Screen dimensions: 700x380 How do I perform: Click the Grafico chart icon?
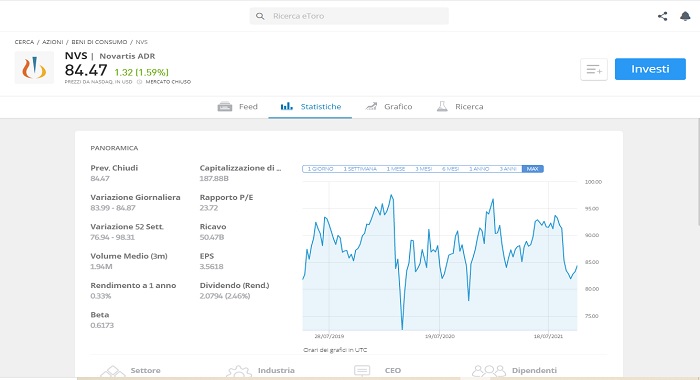tap(371, 106)
